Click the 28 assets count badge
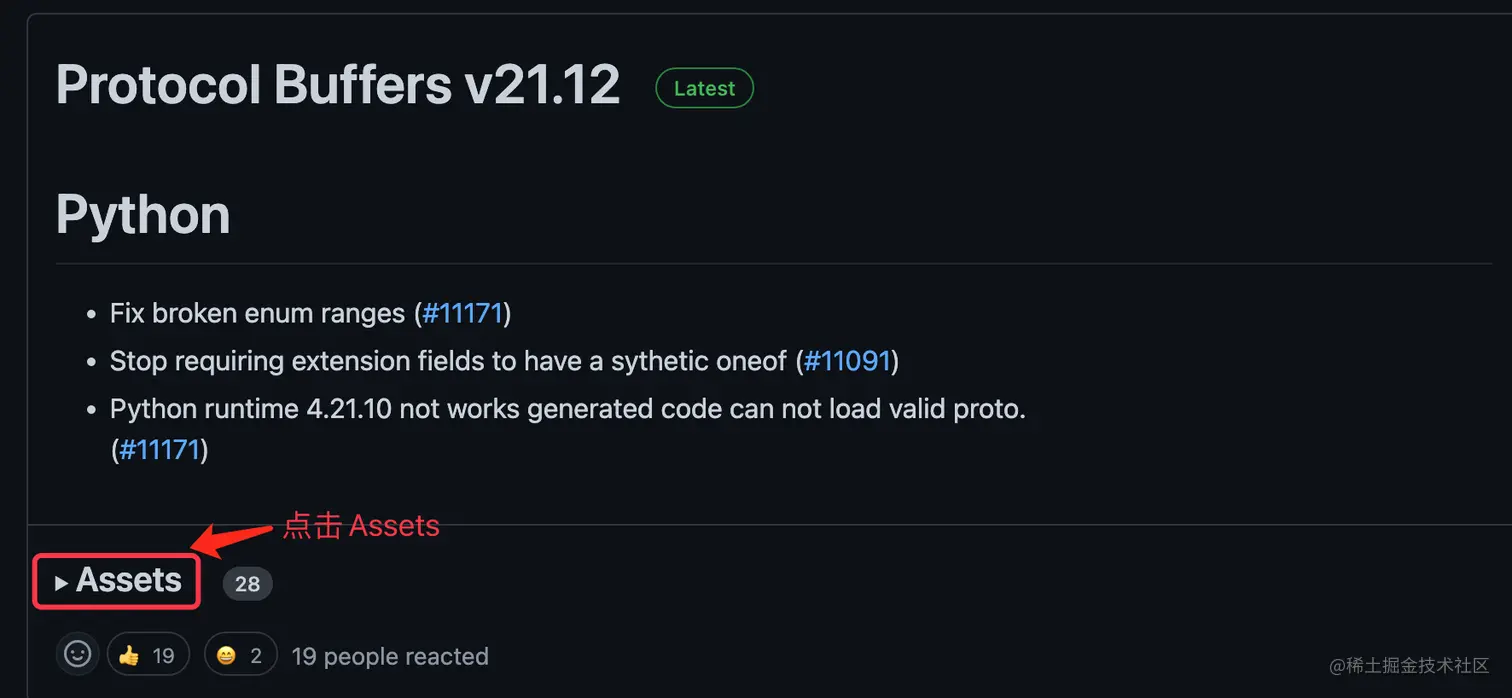 tap(247, 583)
